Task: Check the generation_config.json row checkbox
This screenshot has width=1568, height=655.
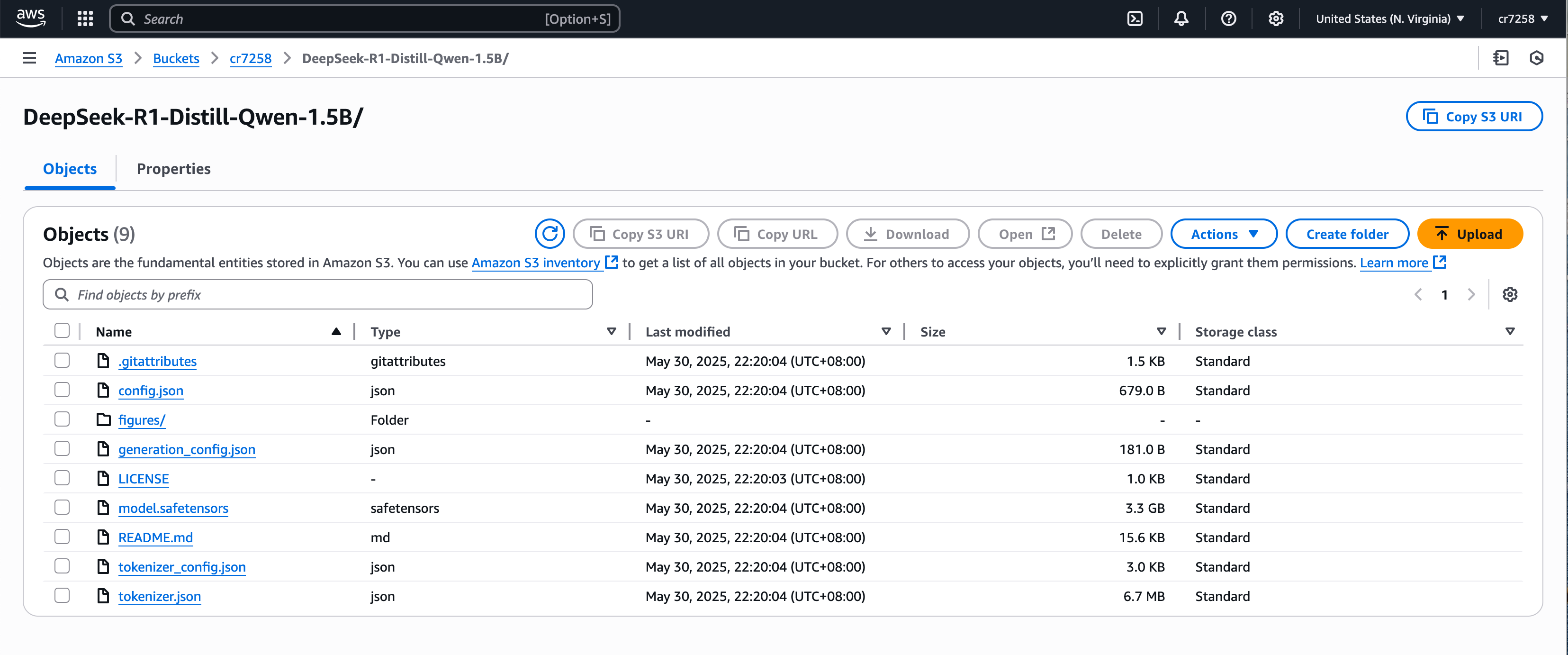Action: coord(62,449)
